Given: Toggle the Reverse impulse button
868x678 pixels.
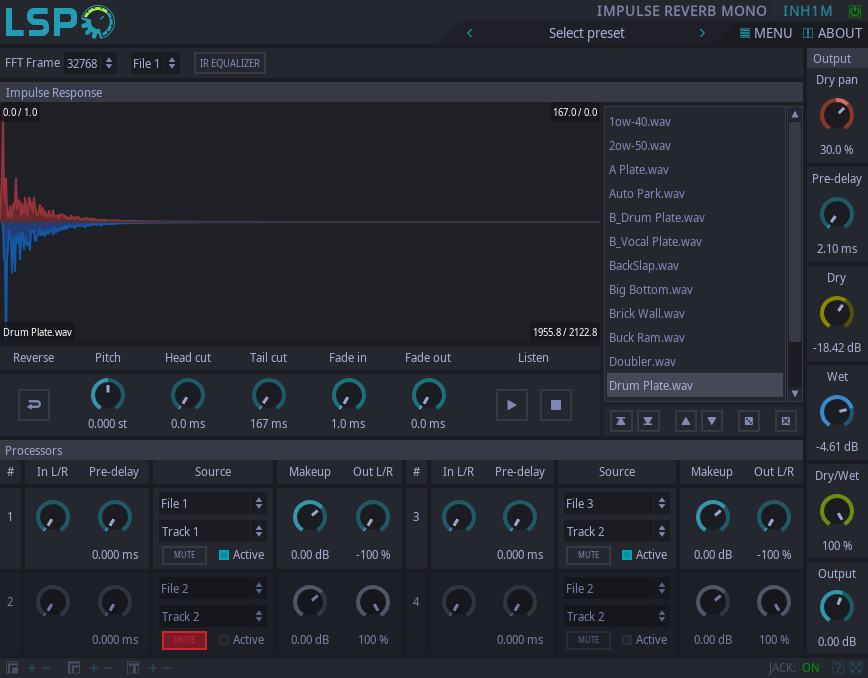Looking at the screenshot, I should 34,404.
